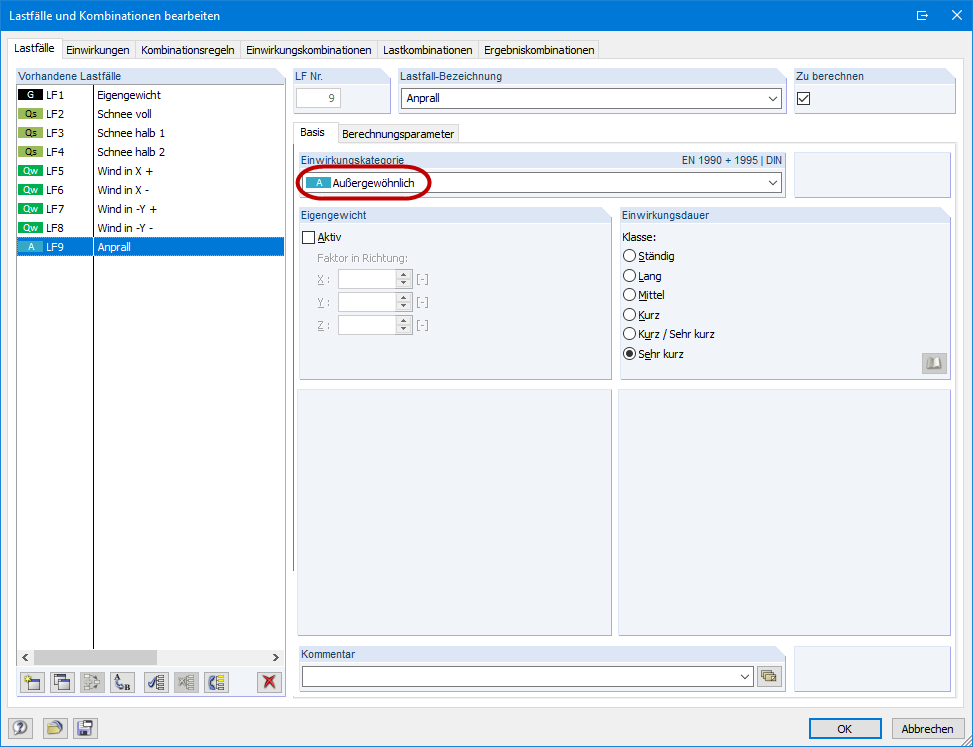This screenshot has width=973, height=747.
Task: Click the Z factor spinner arrows
Action: point(403,325)
